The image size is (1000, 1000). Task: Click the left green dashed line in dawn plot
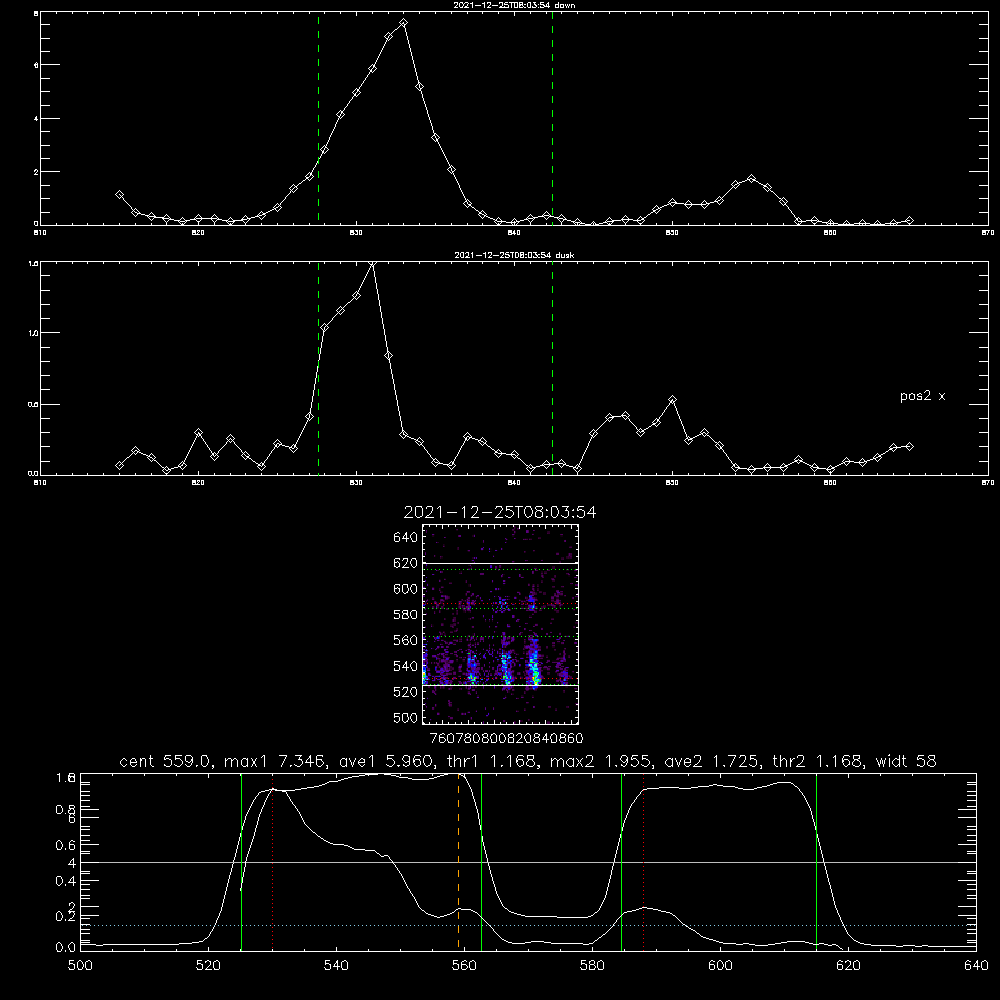318,118
